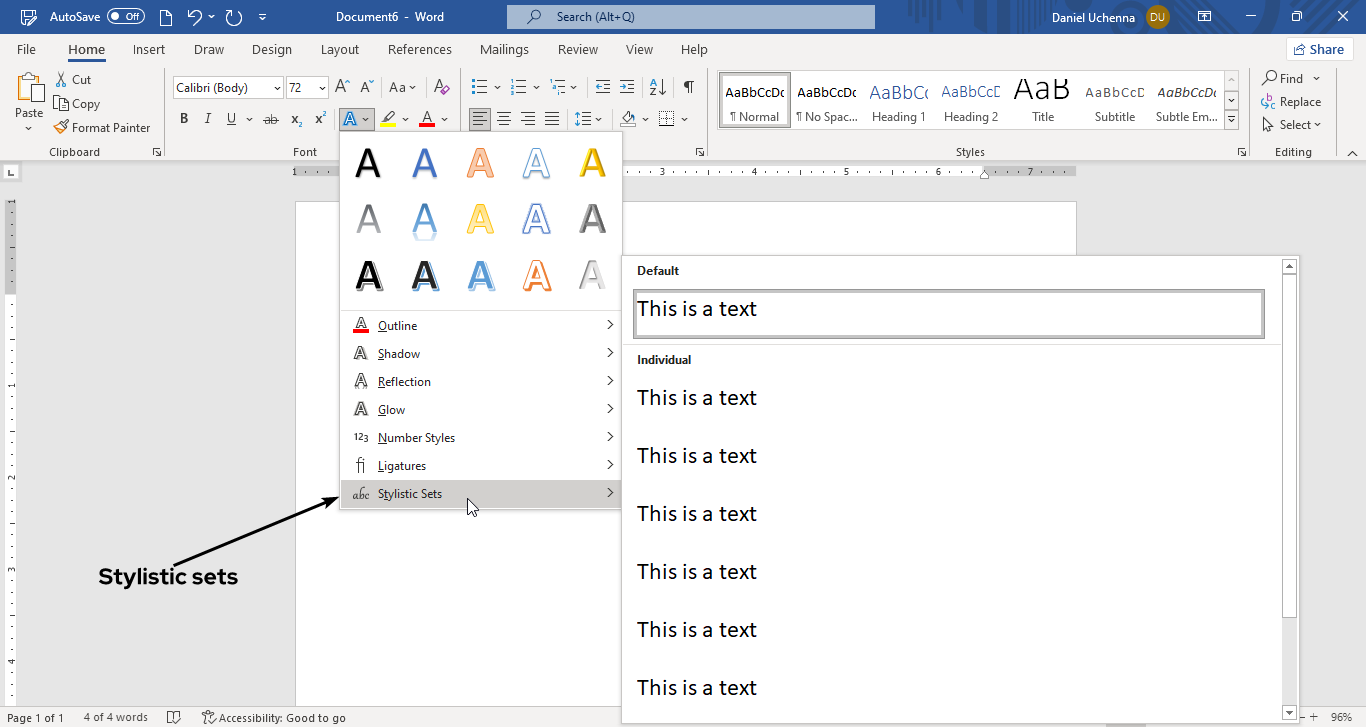Image resolution: width=1366 pixels, height=727 pixels.
Task: Toggle the AutoSave switch
Action: point(125,17)
